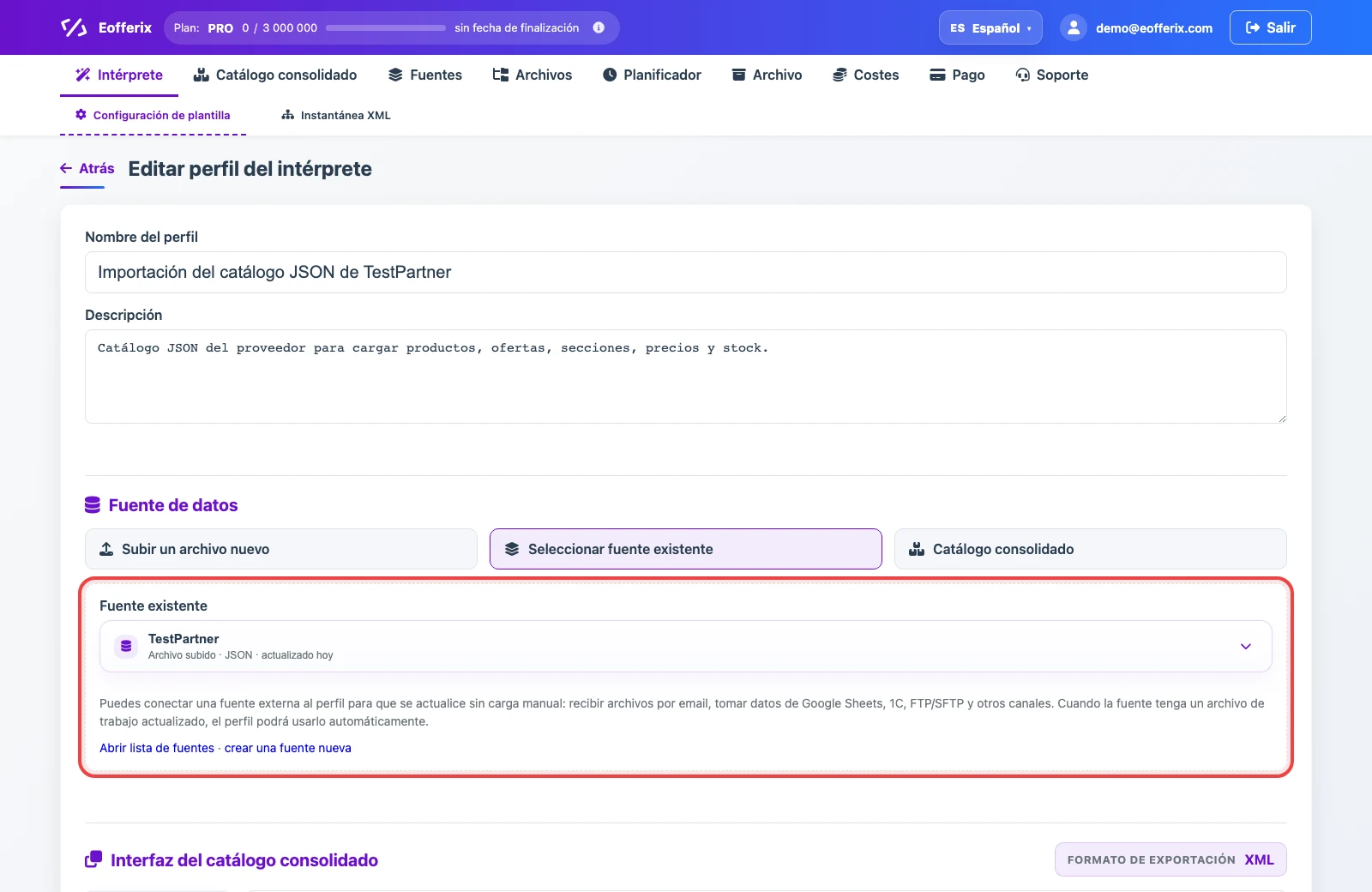This screenshot has width=1372, height=892.
Task: Click the Interfaz del catálogo consolidado heading icon
Action: [x=93, y=859]
